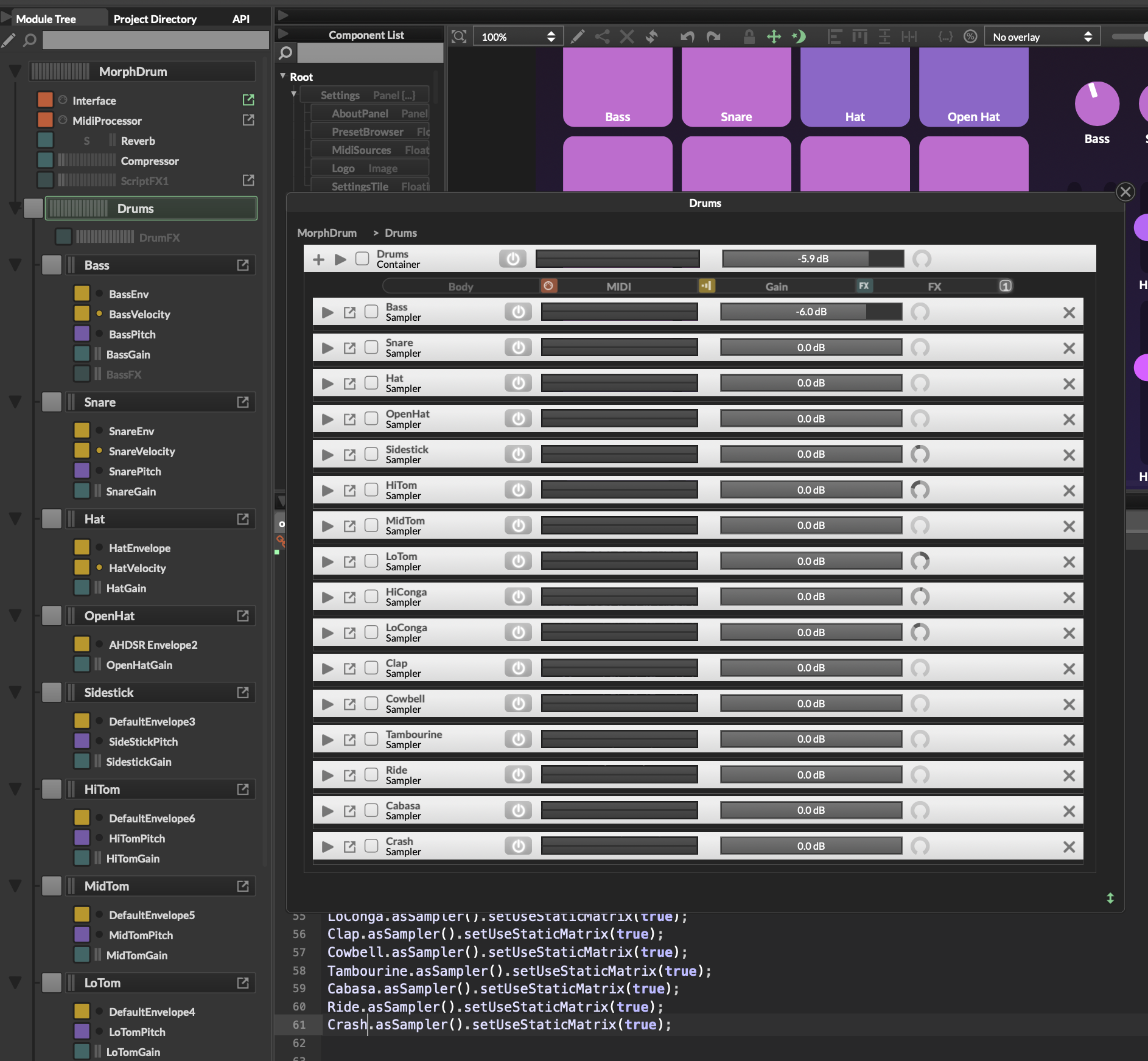Collapse the MorphDrum module tree
The height and width of the screenshot is (1061, 1148).
pos(15,71)
